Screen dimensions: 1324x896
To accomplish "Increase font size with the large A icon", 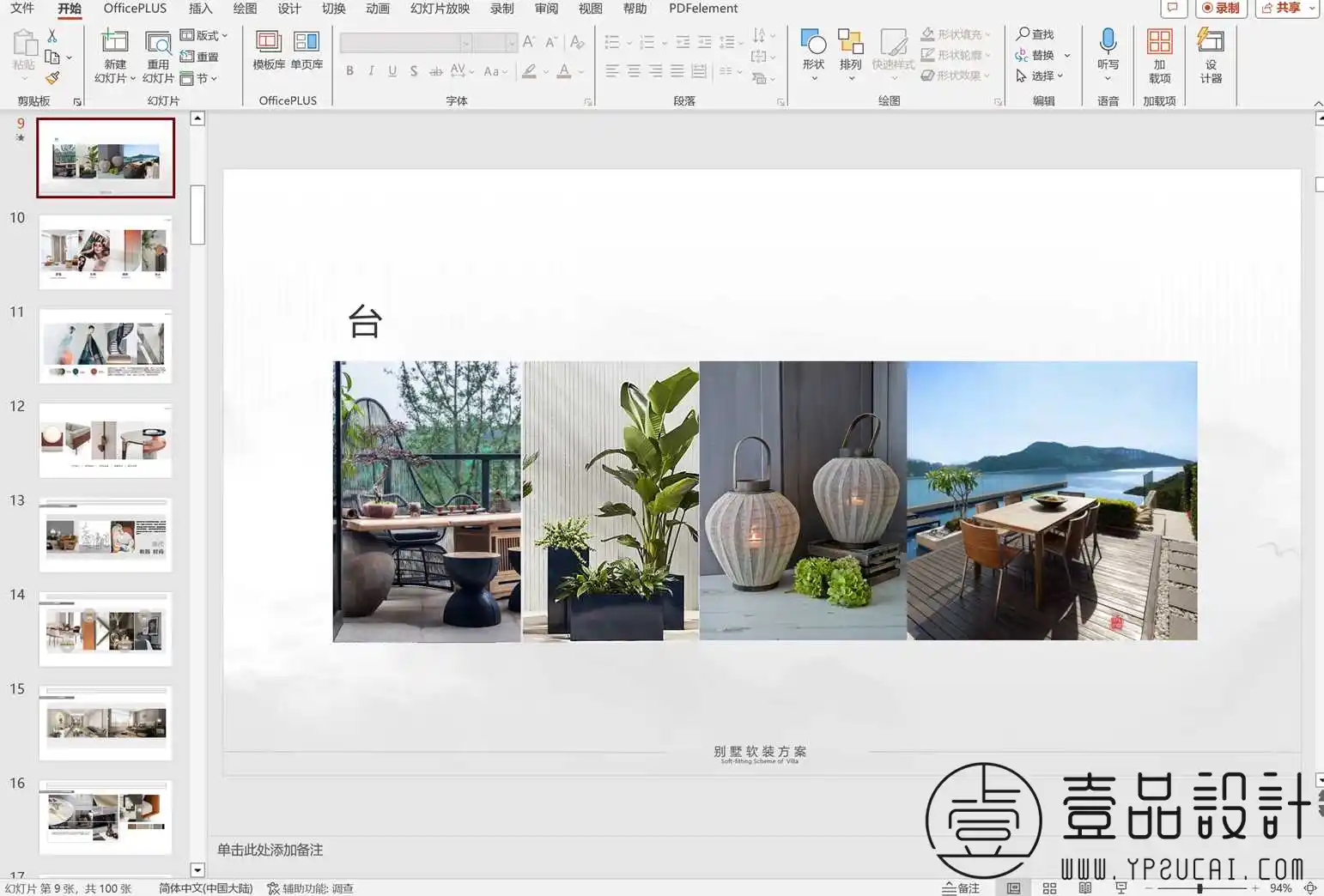I will (x=529, y=41).
